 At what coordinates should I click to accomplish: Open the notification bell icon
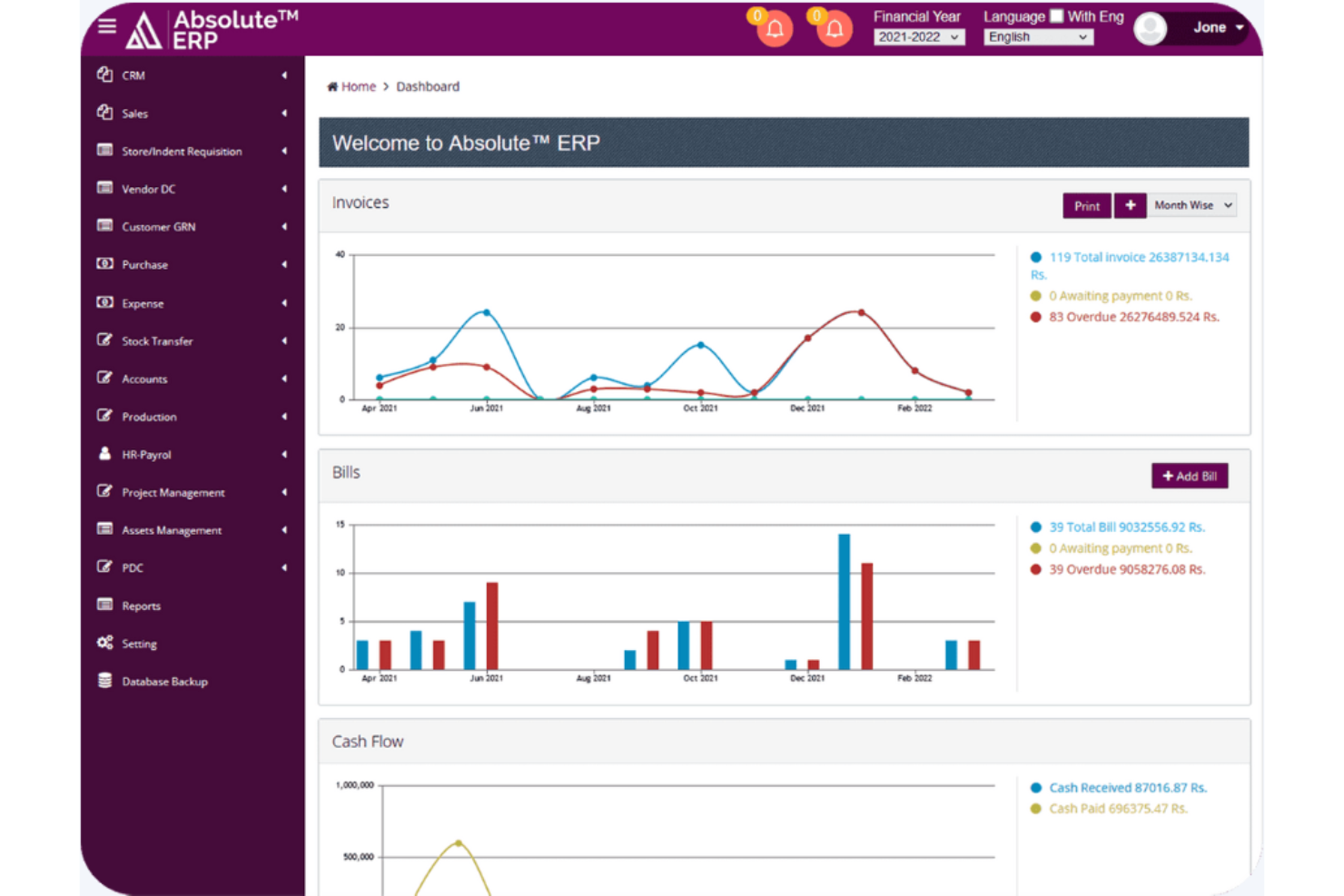point(773,29)
